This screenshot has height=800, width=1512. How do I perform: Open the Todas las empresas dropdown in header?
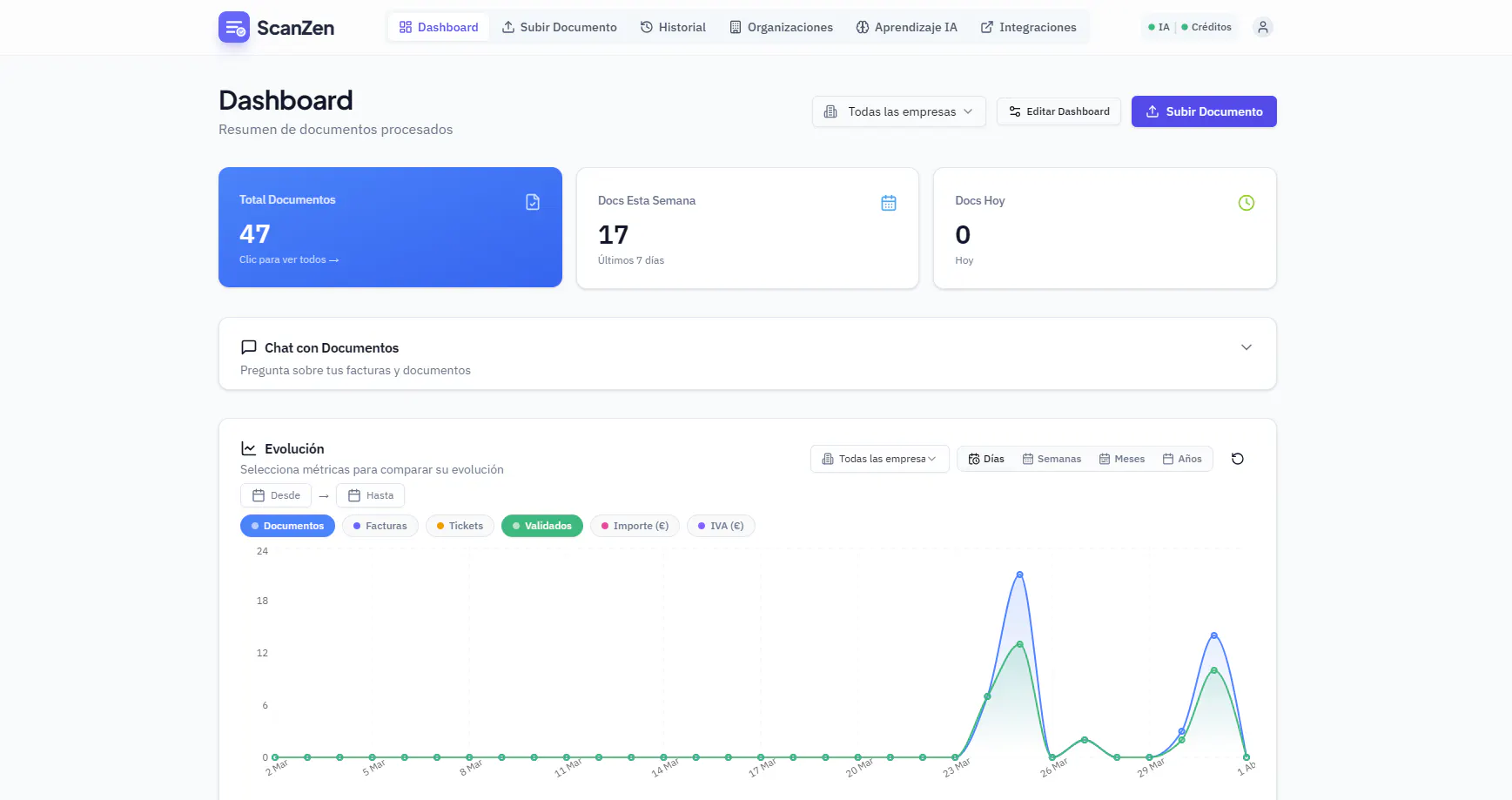pyautogui.click(x=898, y=111)
